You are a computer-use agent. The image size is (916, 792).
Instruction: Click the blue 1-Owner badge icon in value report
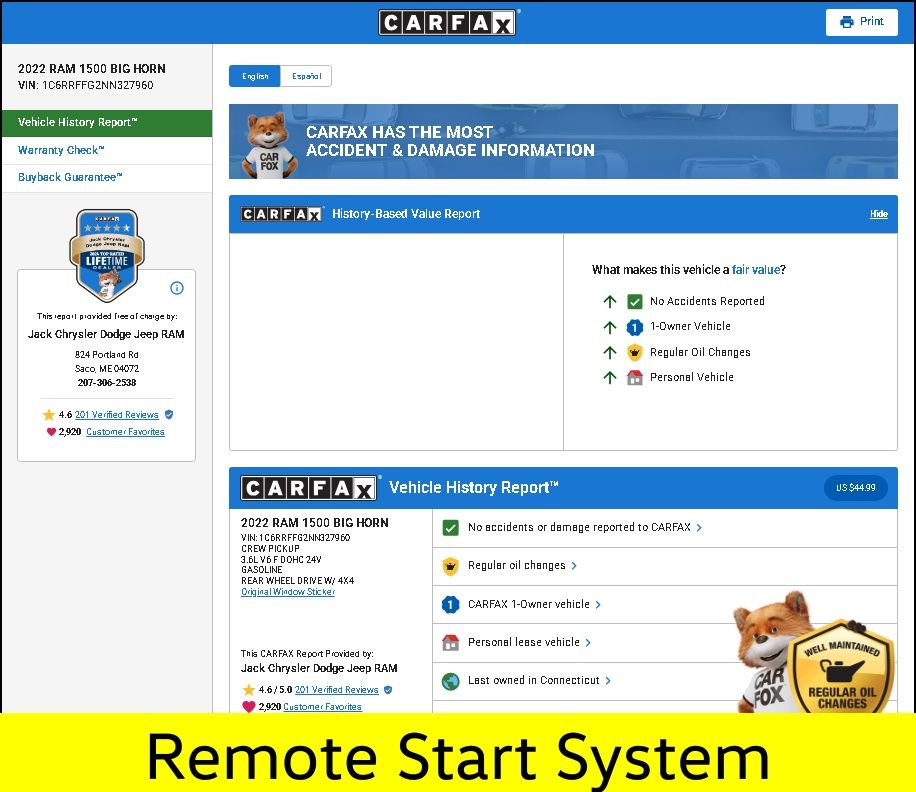pyautogui.click(x=634, y=327)
